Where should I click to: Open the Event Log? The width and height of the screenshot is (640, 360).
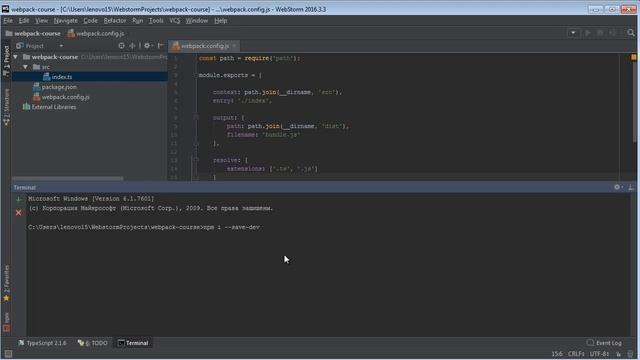pos(604,343)
